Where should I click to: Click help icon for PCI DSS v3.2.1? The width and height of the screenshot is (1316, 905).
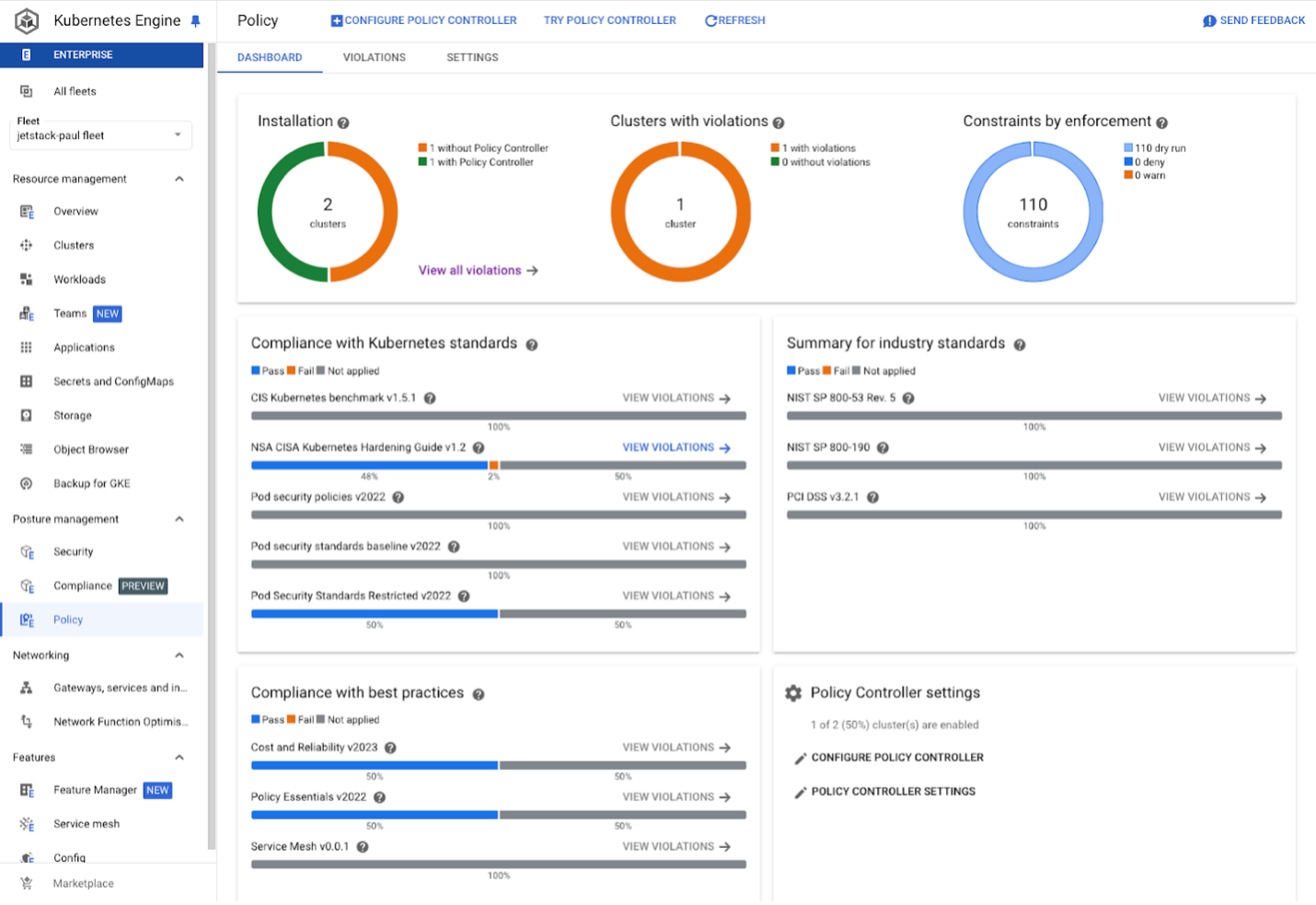pos(872,498)
